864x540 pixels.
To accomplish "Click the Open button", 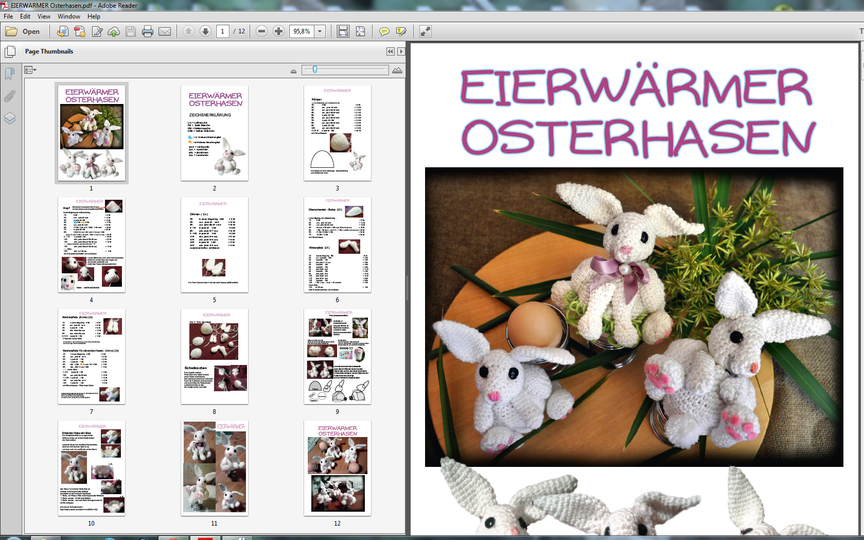I will coord(23,31).
